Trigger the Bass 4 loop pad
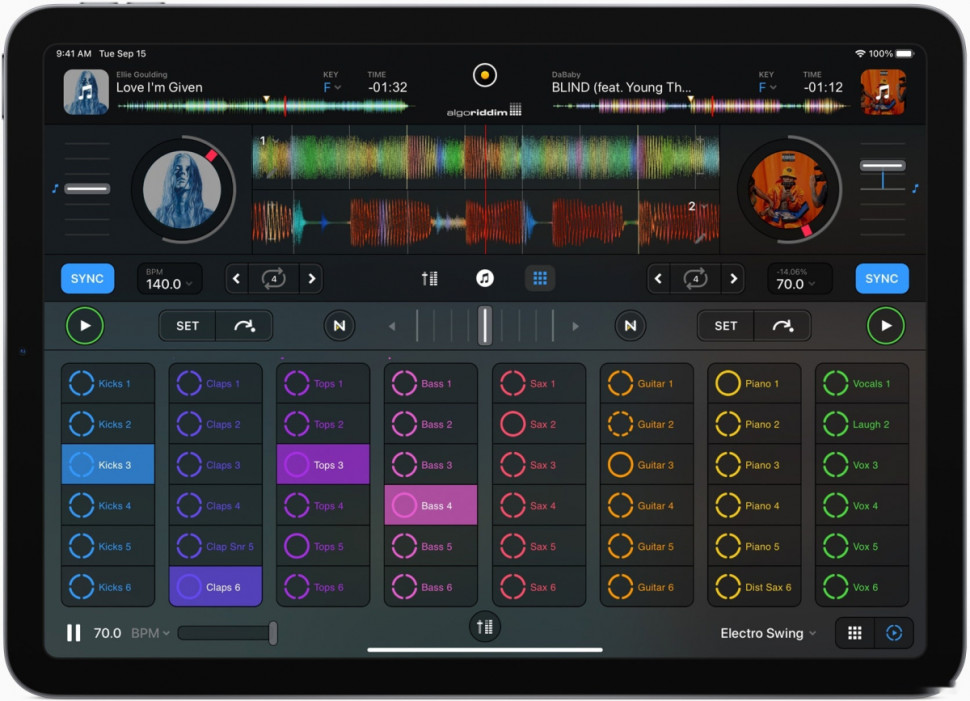The image size is (970, 701). [431, 505]
